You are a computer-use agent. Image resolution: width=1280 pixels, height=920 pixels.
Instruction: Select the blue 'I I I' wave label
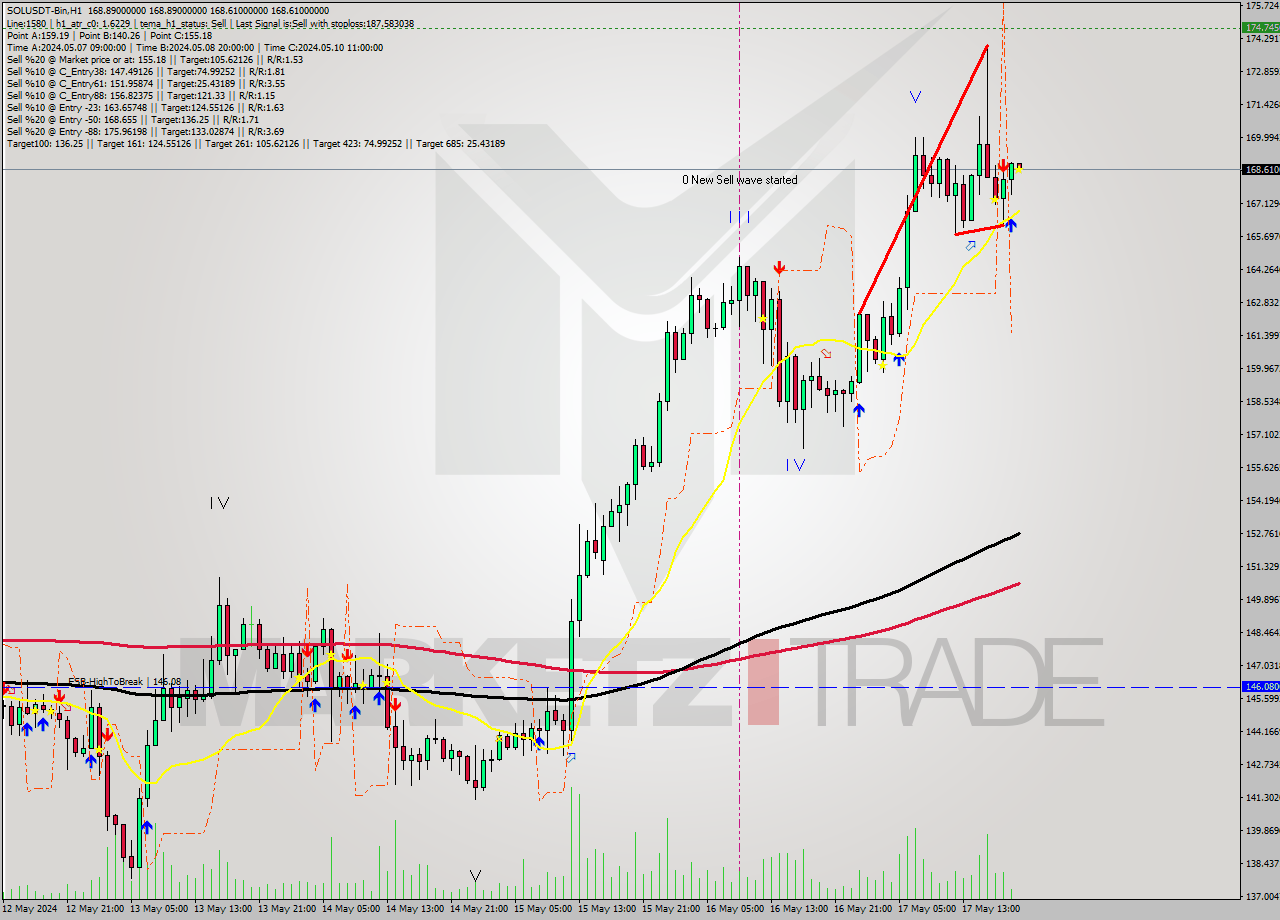pos(739,217)
